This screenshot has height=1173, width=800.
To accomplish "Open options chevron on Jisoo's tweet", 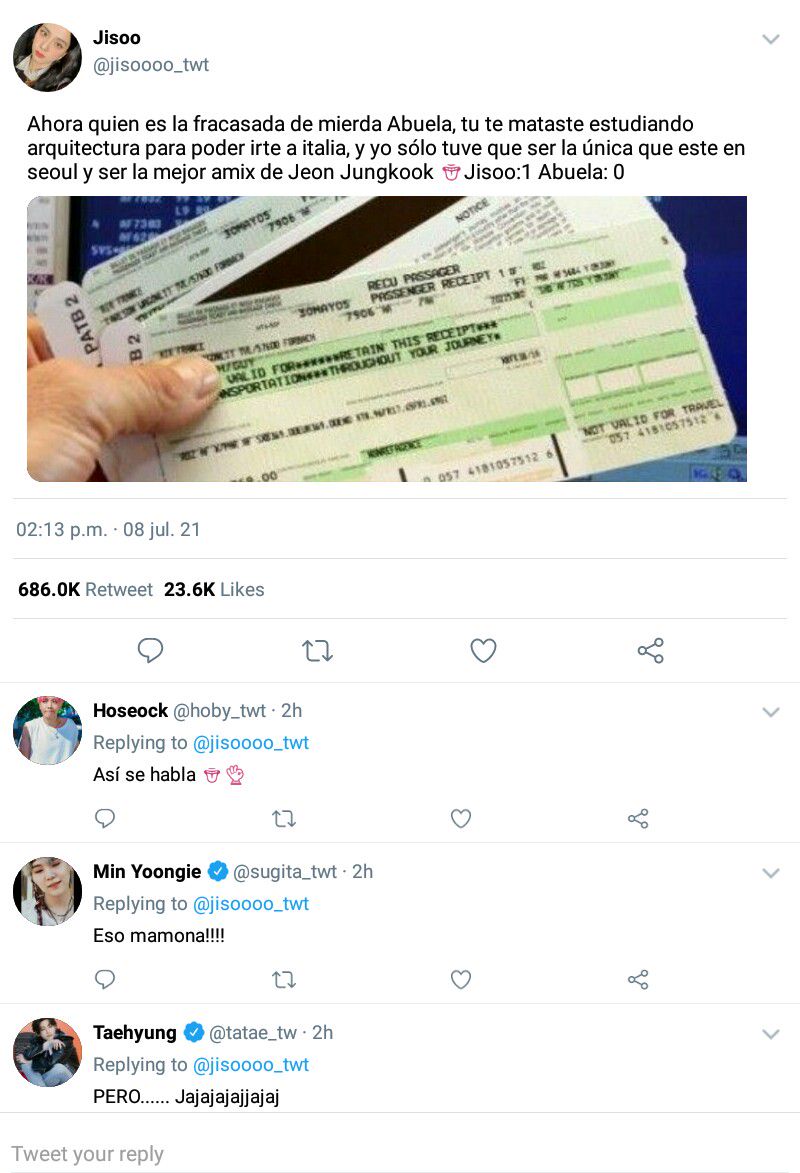I will coord(771,39).
